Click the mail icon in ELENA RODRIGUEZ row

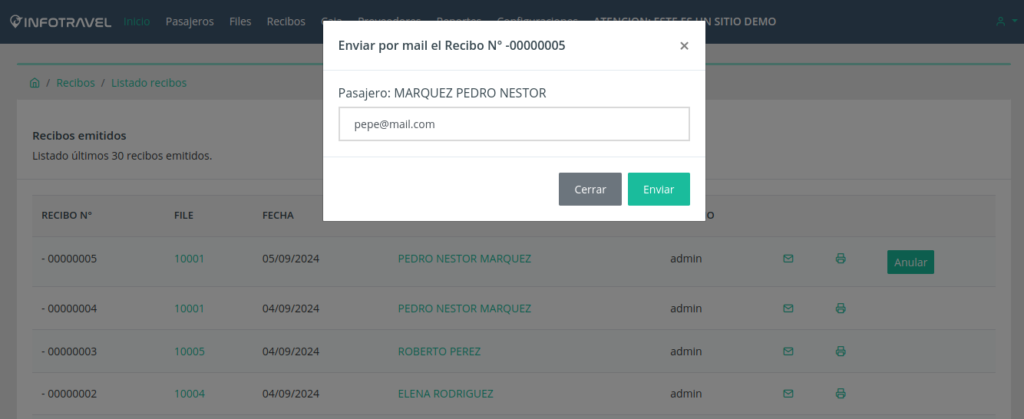point(788,394)
